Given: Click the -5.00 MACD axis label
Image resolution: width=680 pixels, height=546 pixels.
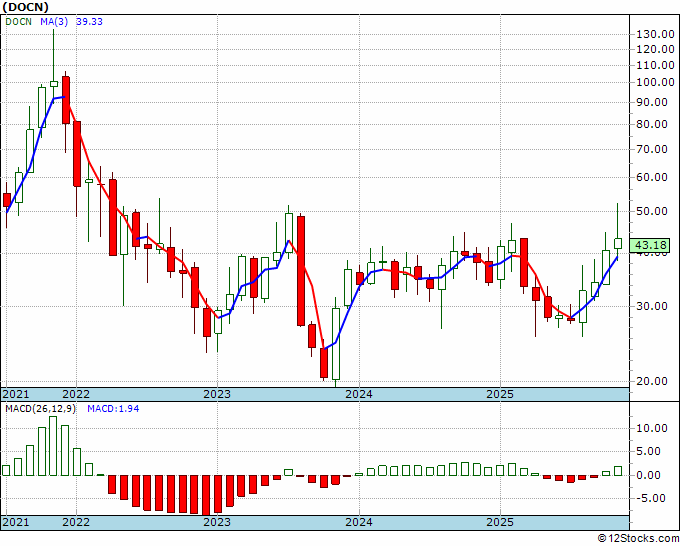Looking at the screenshot, I should pyautogui.click(x=652, y=498).
